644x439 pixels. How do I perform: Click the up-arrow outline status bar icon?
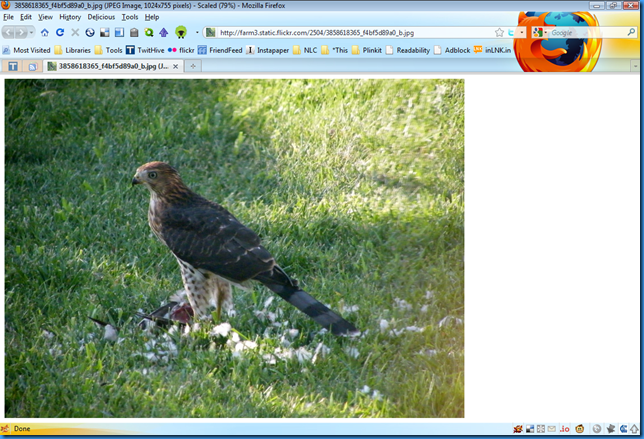pyautogui.click(x=634, y=429)
